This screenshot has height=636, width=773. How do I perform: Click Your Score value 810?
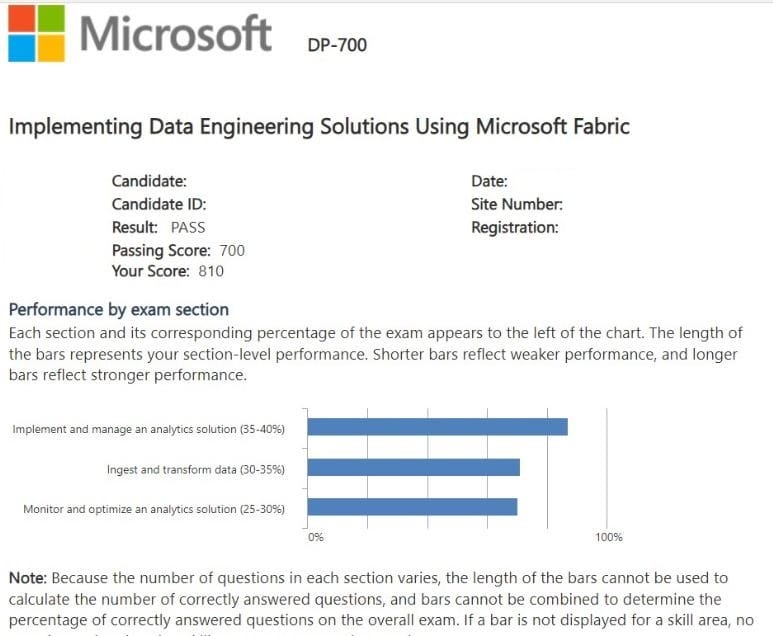point(211,271)
